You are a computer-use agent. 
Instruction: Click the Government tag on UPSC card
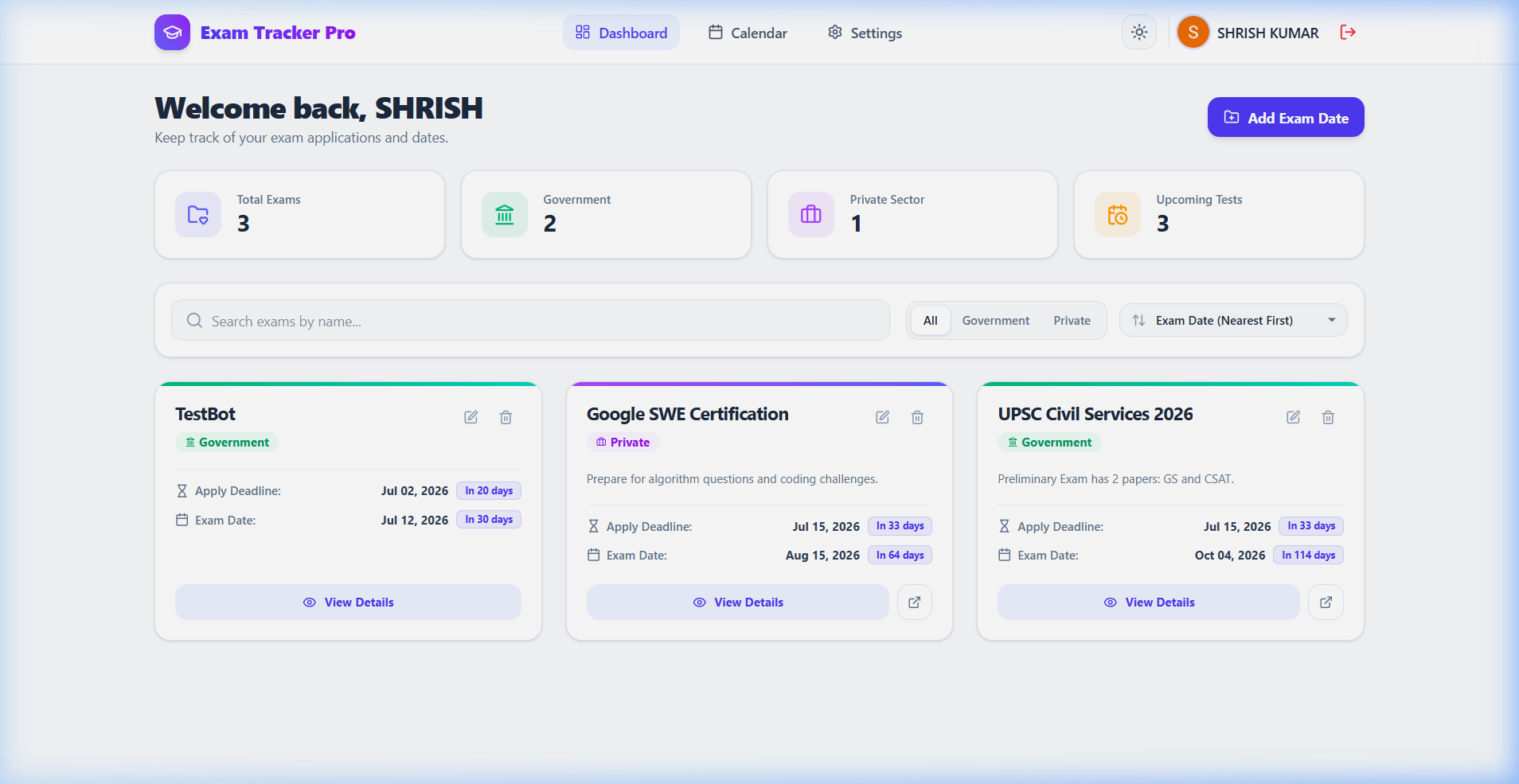click(1049, 443)
